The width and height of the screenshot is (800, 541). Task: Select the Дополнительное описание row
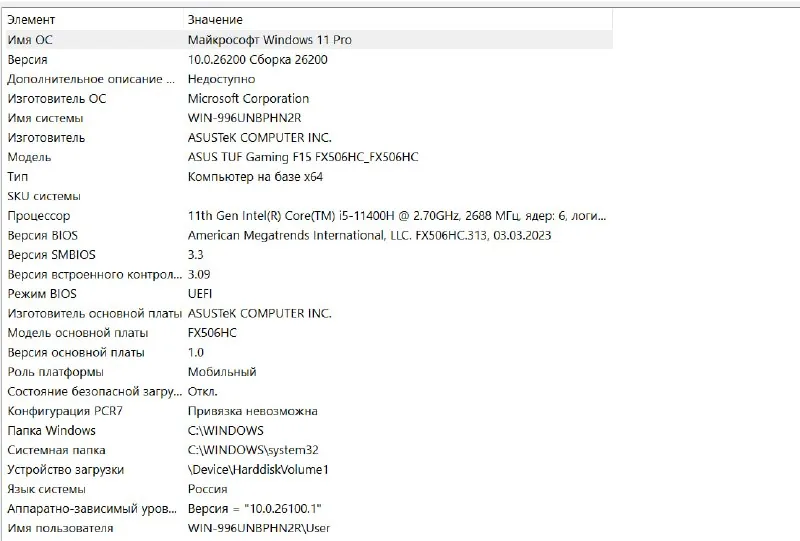(91, 79)
